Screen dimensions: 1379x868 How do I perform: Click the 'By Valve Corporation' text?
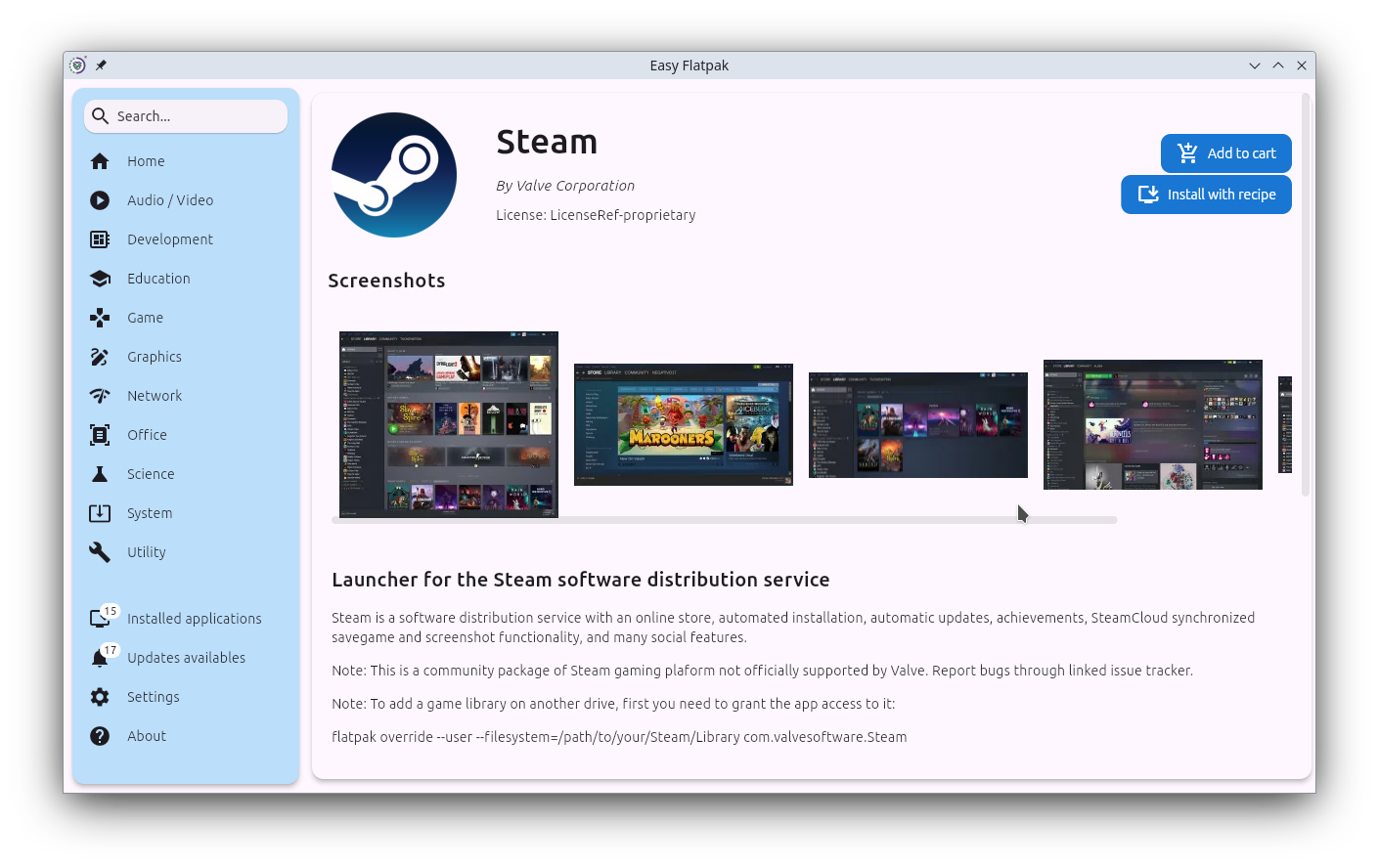[x=565, y=186]
